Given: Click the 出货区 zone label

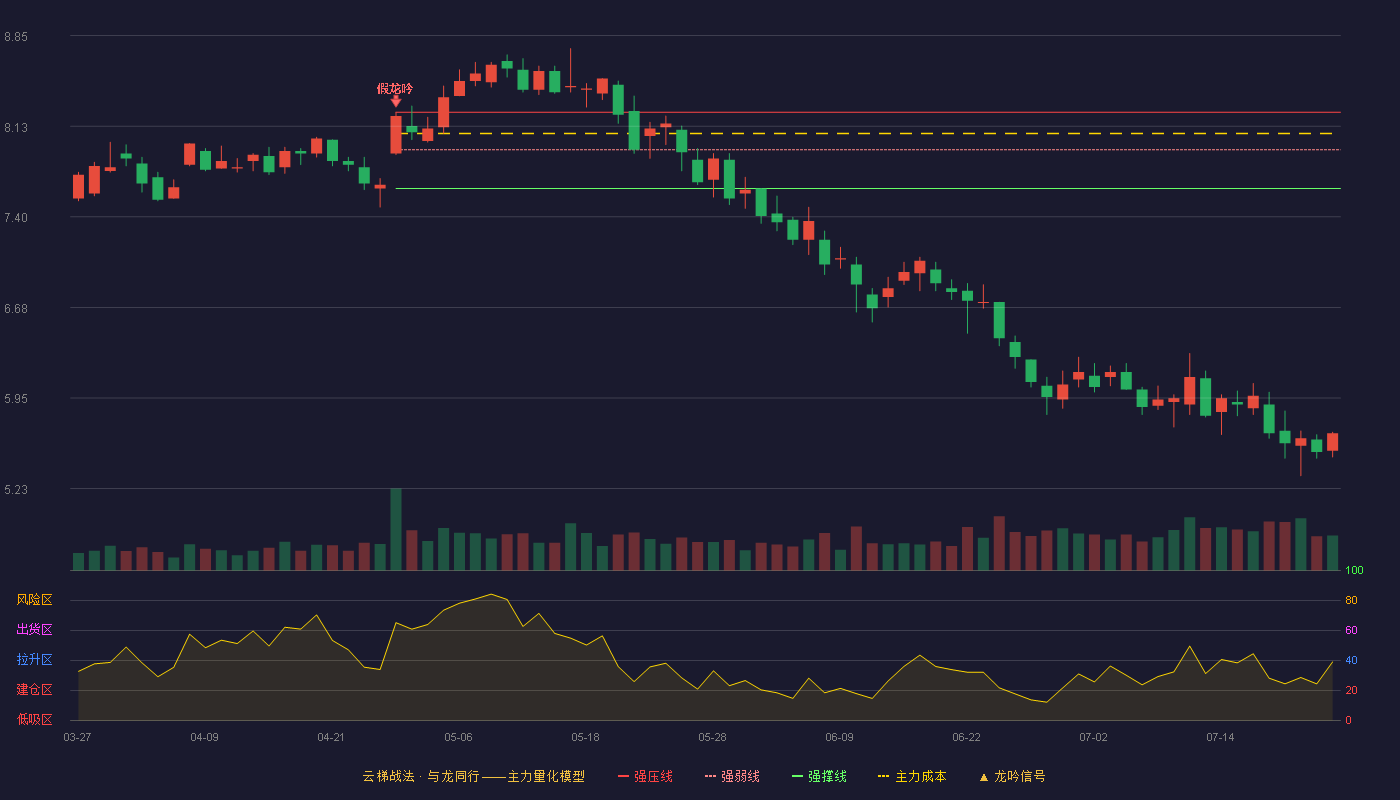Looking at the screenshot, I should 34,630.
